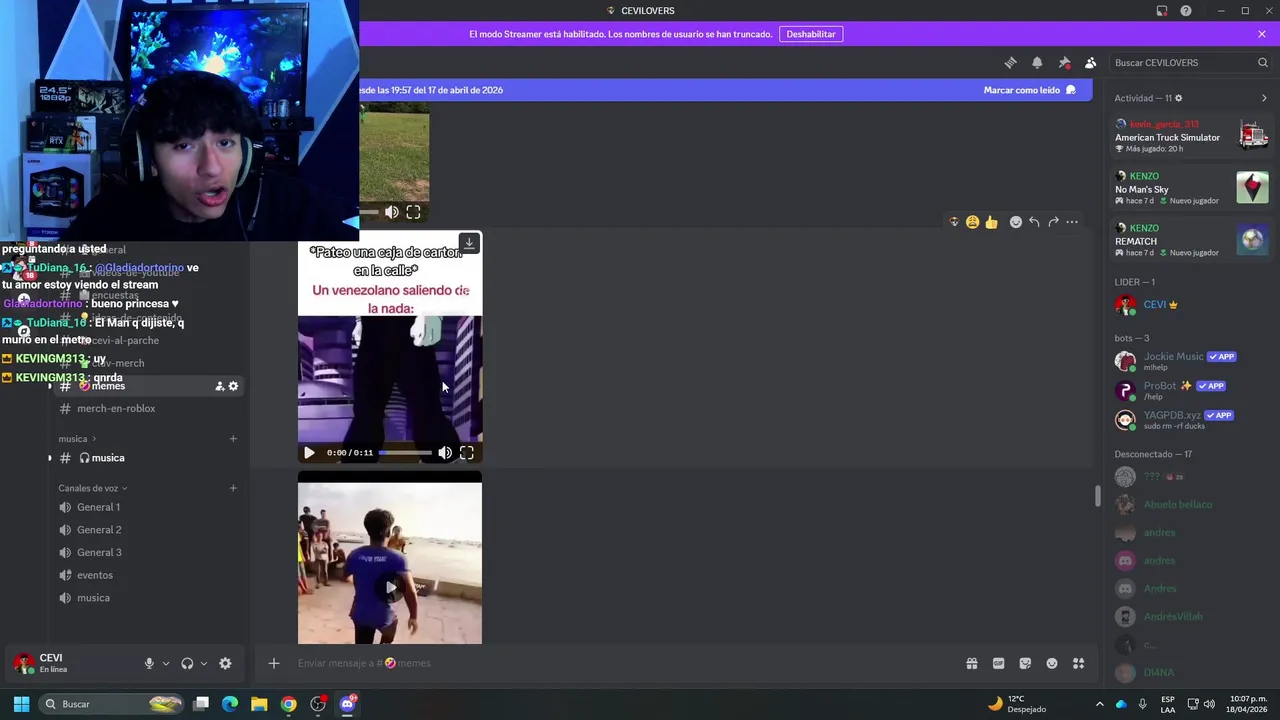Image resolution: width=1280 pixels, height=720 pixels.
Task: Open attachment plus button
Action: pos(273,663)
